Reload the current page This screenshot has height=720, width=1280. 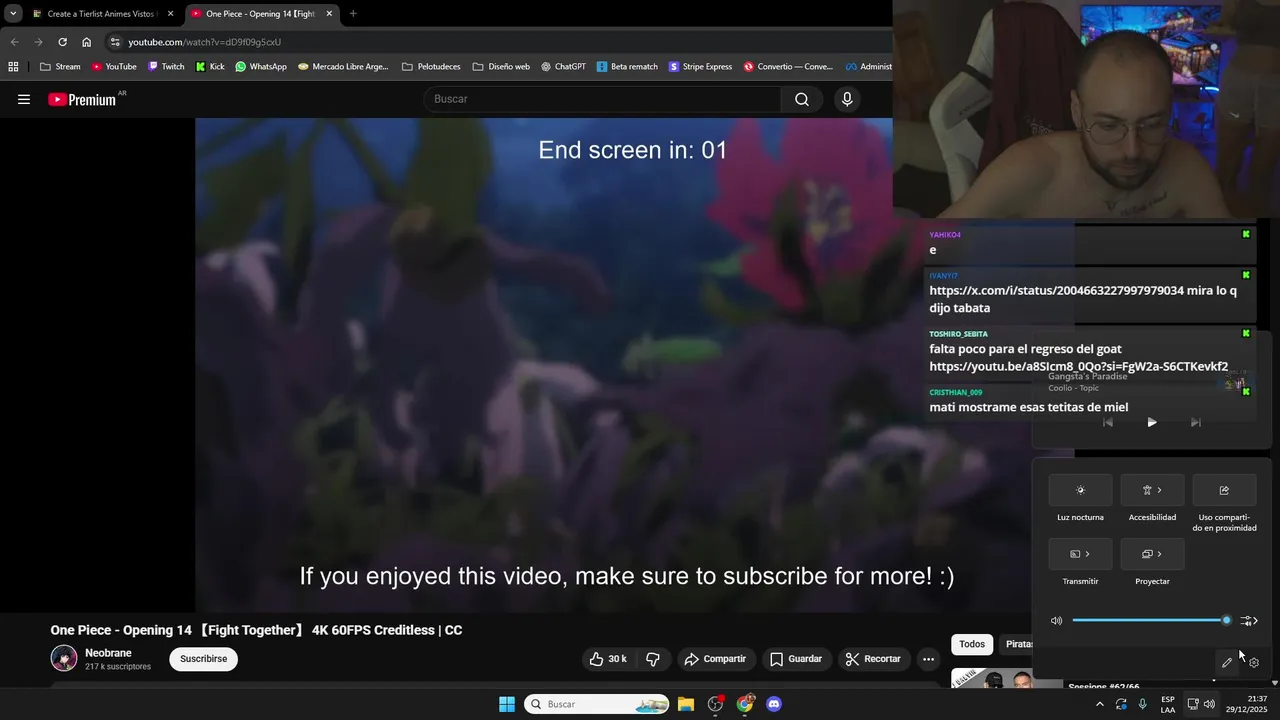click(62, 42)
